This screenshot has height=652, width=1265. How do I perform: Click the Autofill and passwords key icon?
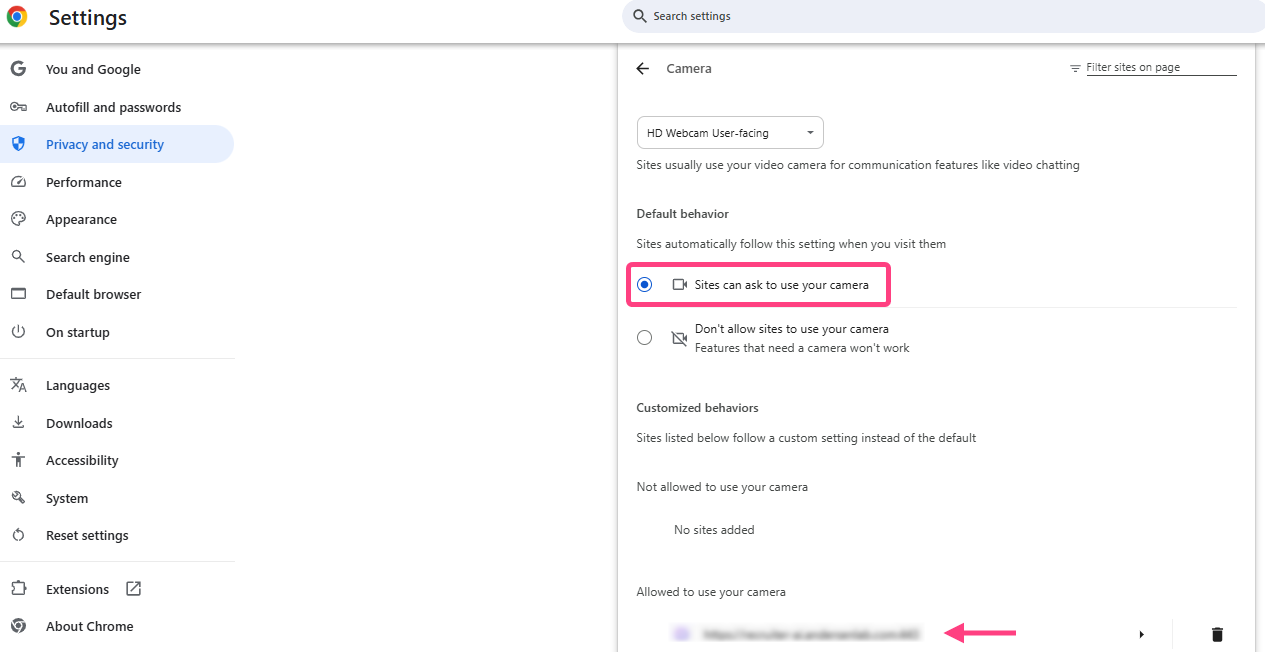coord(18,107)
